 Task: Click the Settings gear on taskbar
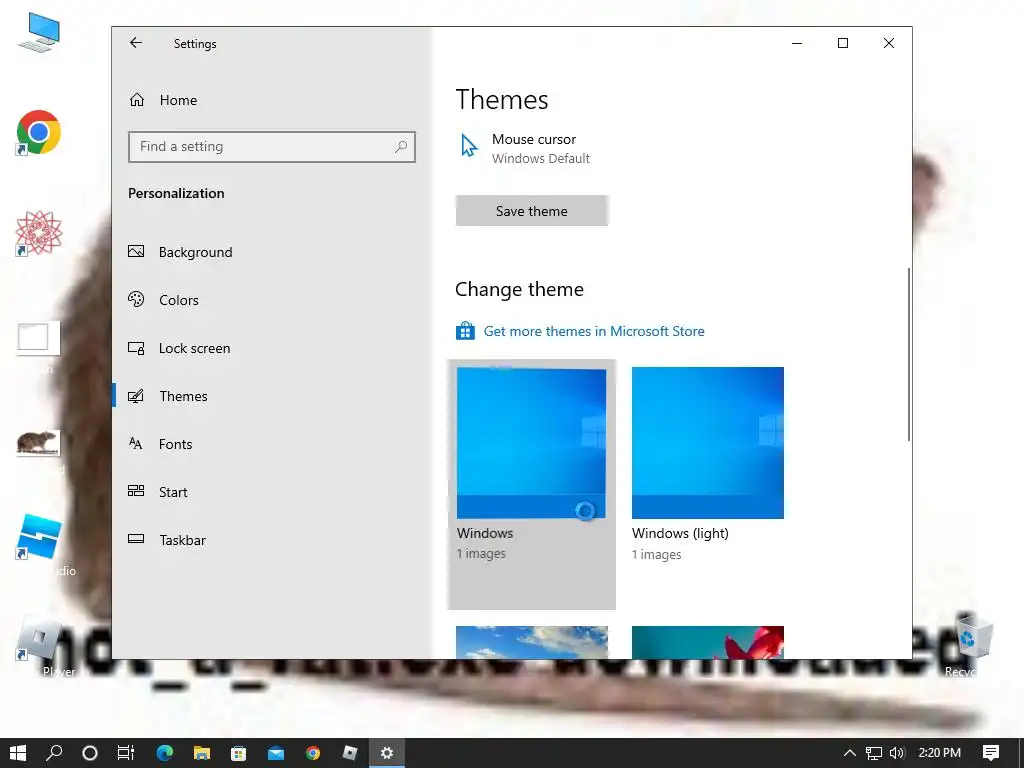[387, 753]
